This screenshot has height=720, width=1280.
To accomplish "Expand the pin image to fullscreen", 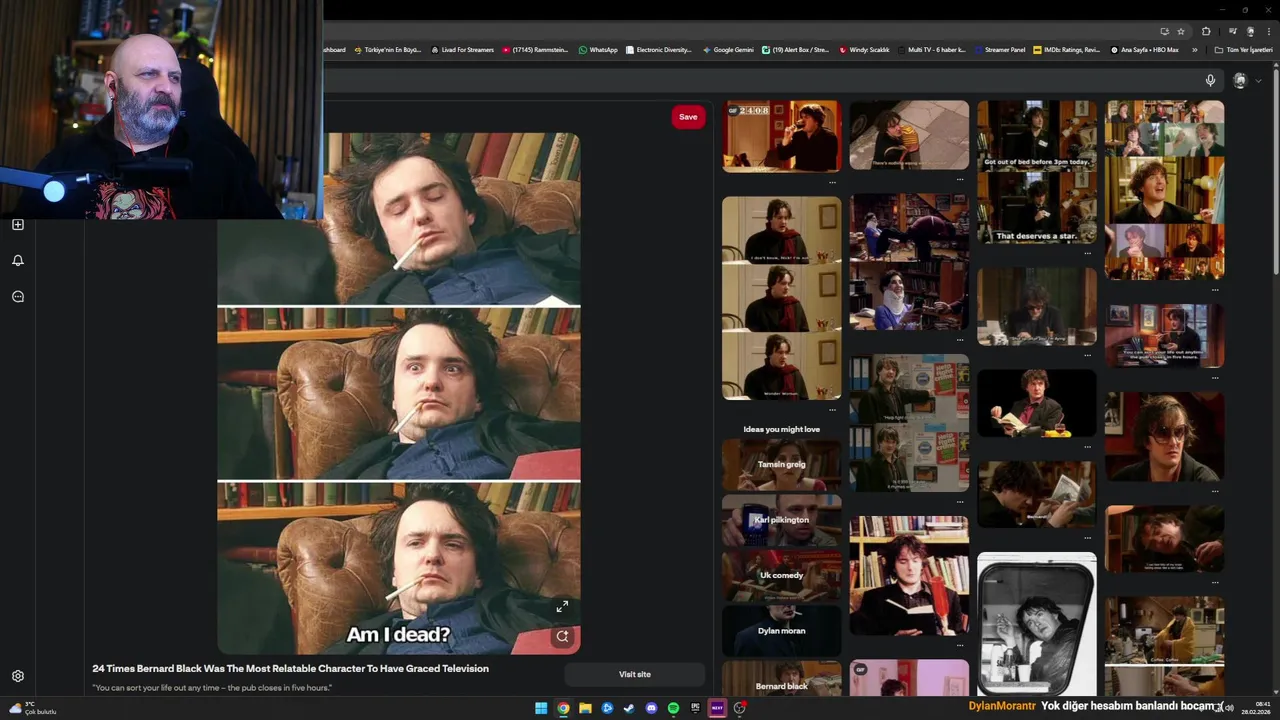I will point(562,606).
